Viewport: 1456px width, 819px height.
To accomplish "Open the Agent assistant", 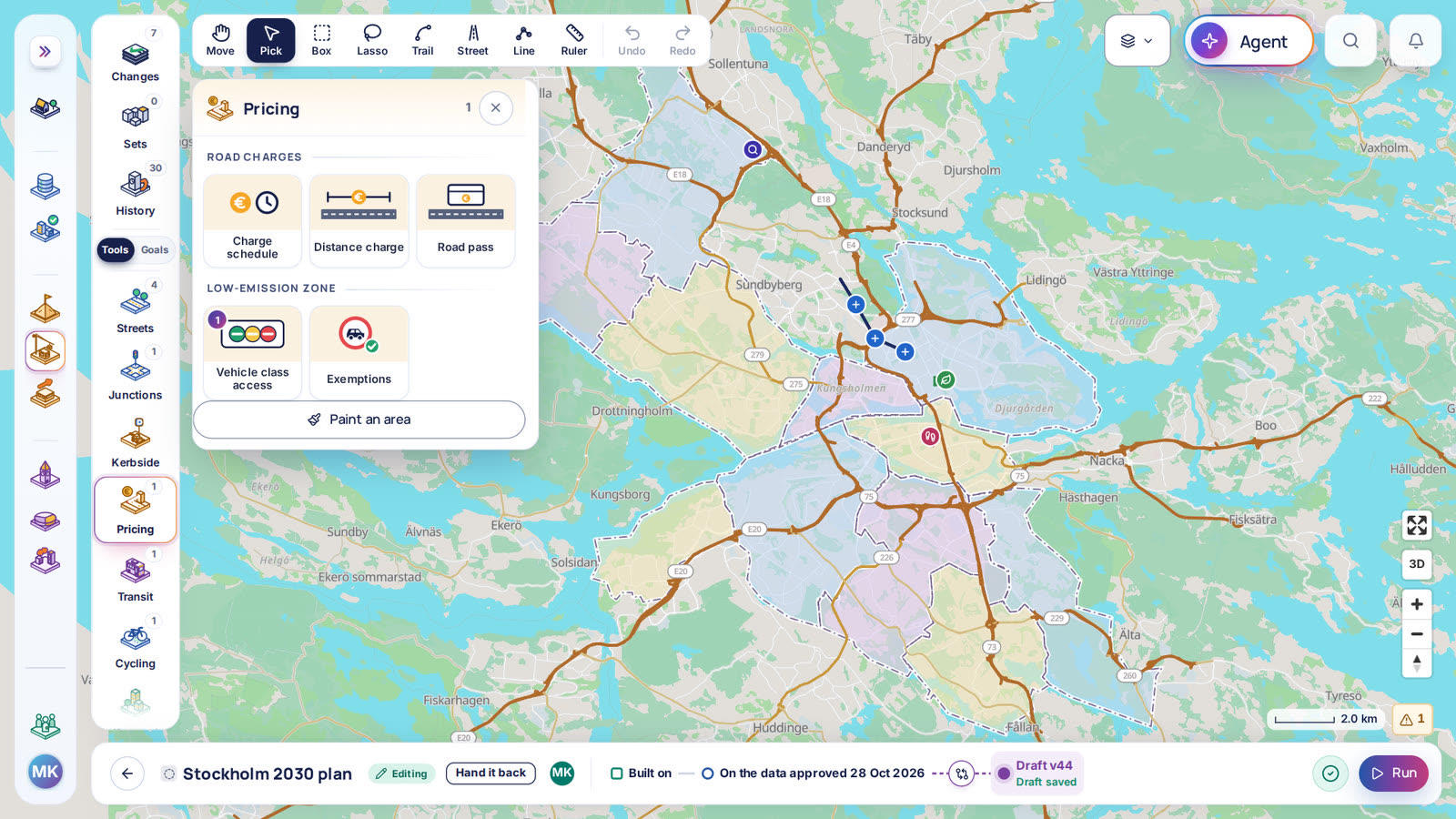I will (1249, 41).
